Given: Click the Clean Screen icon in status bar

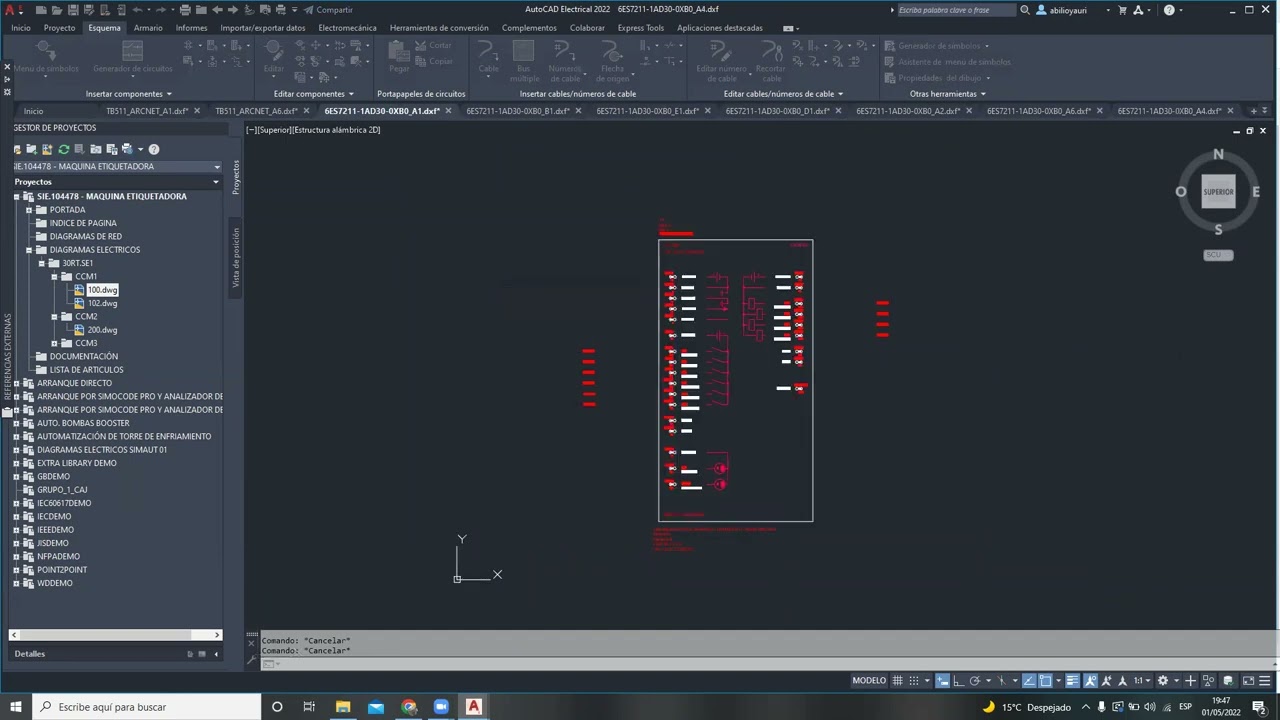Looking at the screenshot, I should [1248, 680].
